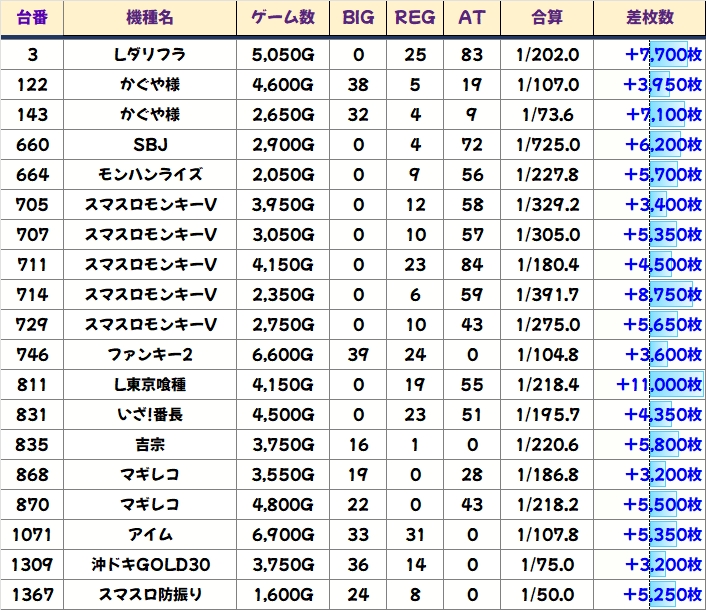
Task: Click the REG value 31 cell
Action: [415, 535]
